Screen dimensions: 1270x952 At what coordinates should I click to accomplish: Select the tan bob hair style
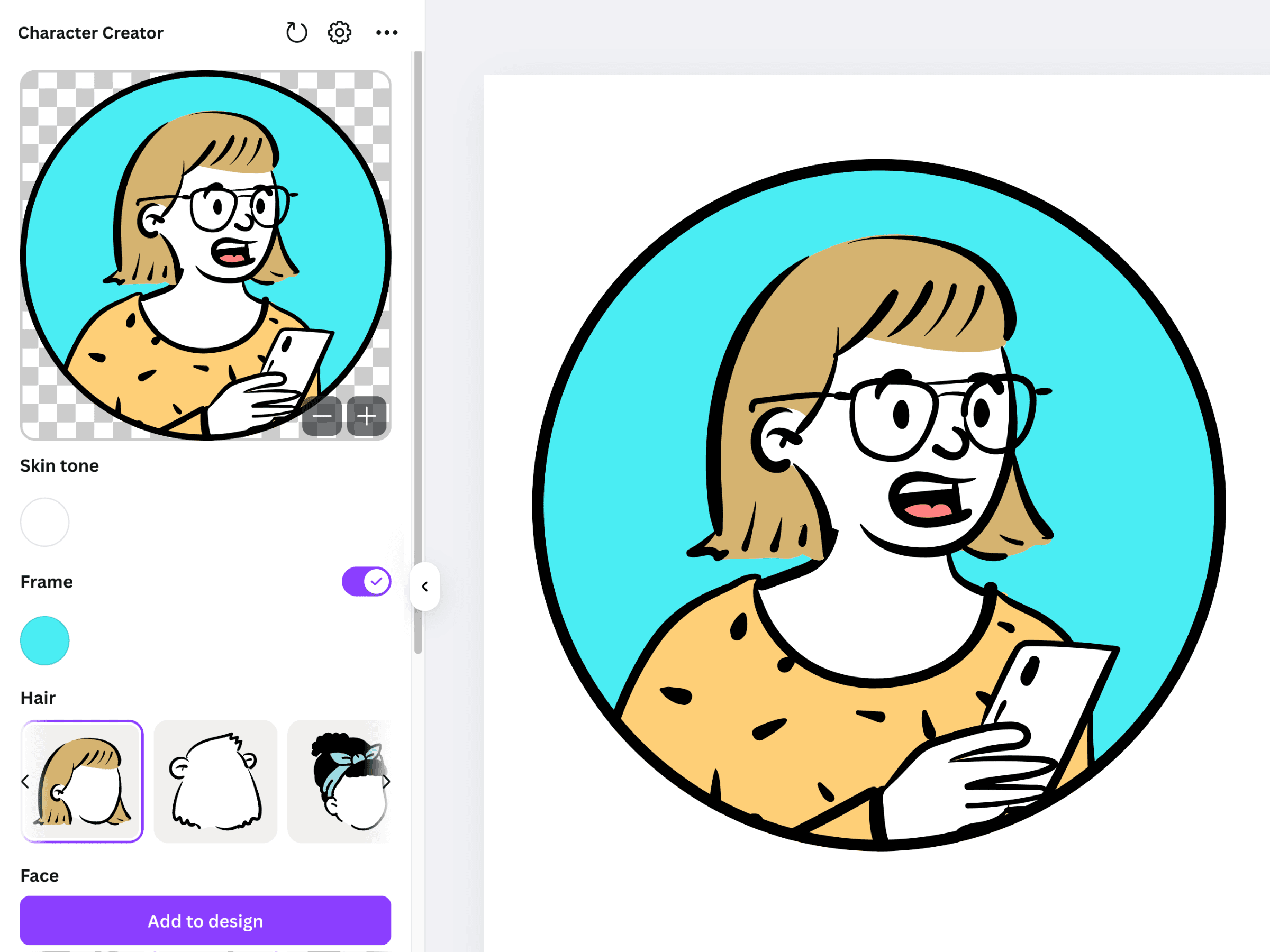click(82, 782)
